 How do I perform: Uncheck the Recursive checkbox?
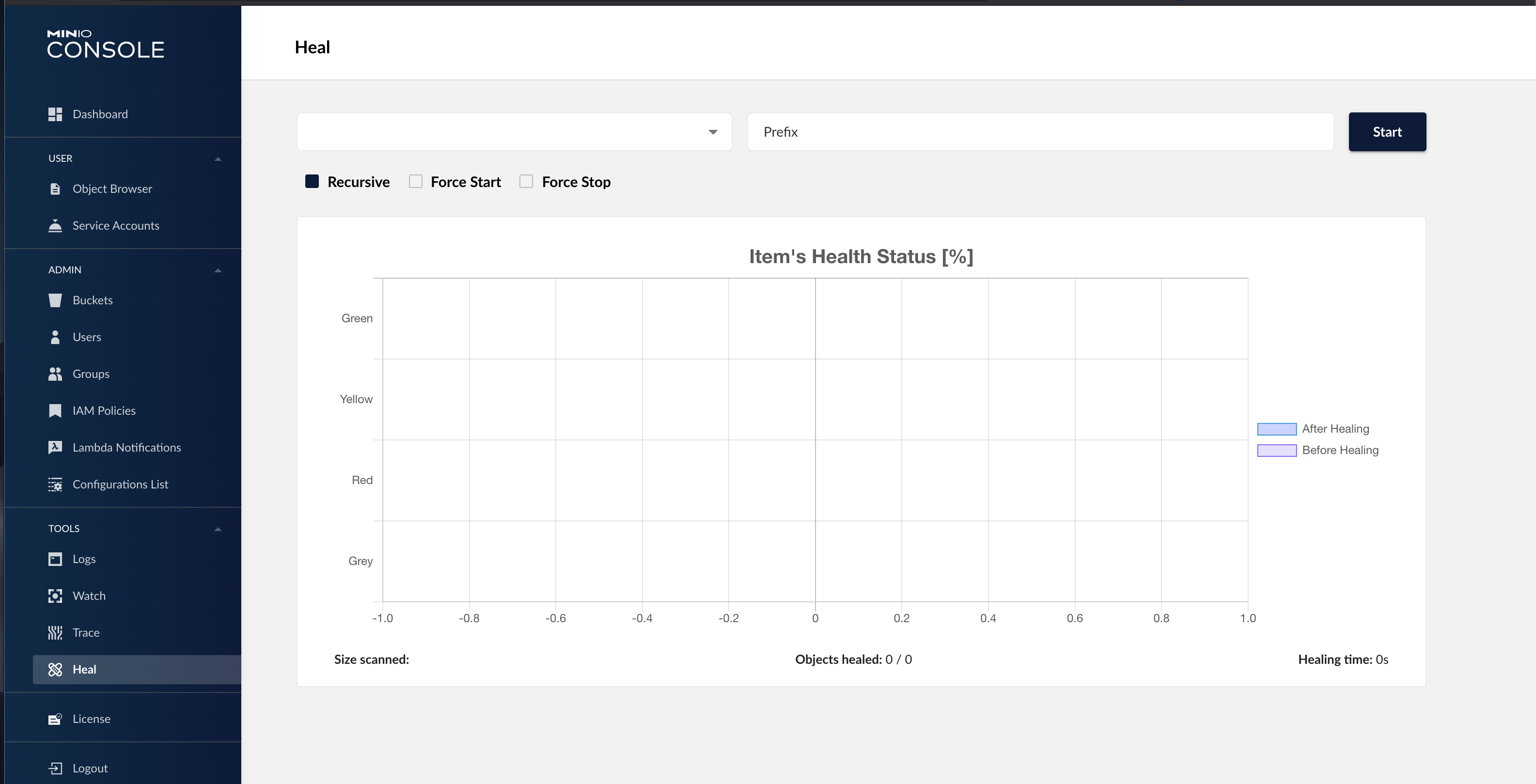tap(312, 181)
